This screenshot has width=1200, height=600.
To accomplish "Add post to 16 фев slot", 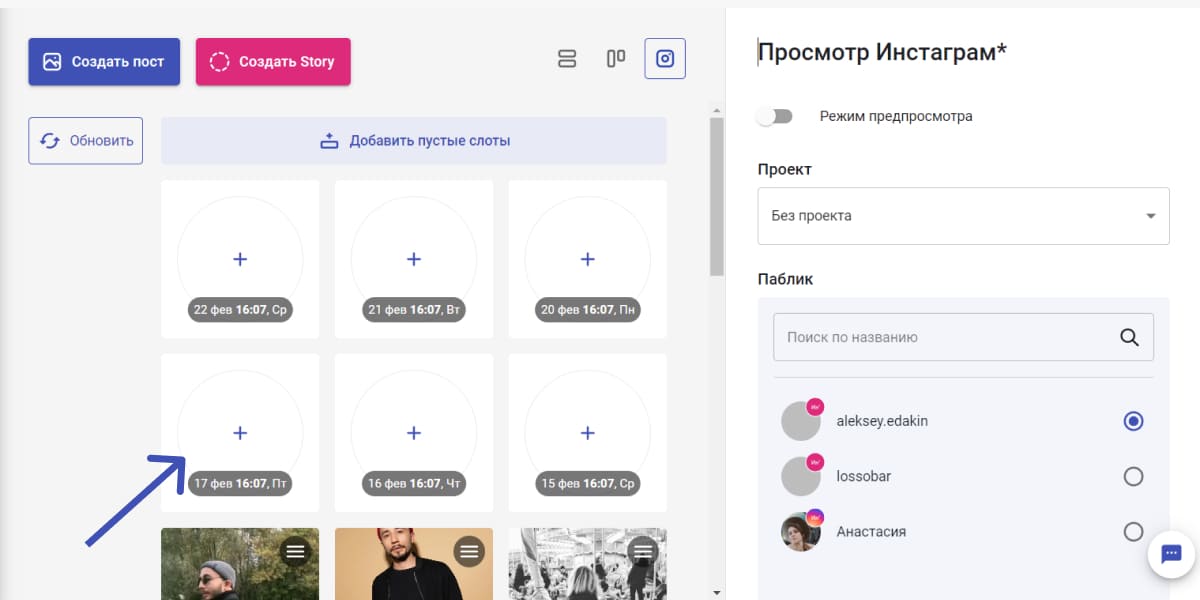I will coord(414,433).
